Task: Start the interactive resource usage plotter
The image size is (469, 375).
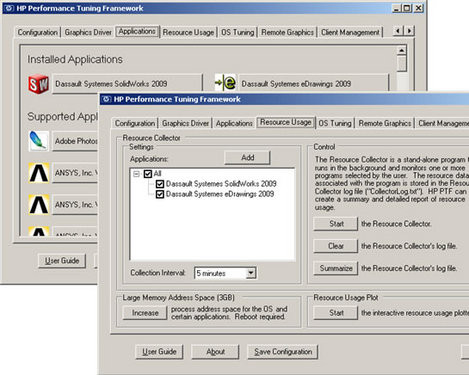Action: [336, 313]
